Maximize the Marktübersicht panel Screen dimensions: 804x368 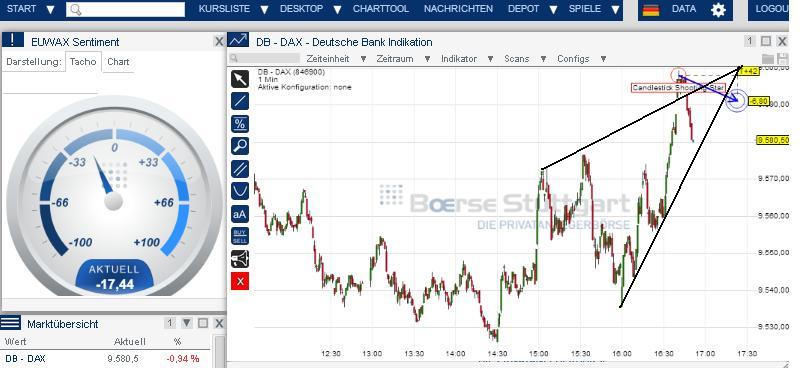click(203, 323)
